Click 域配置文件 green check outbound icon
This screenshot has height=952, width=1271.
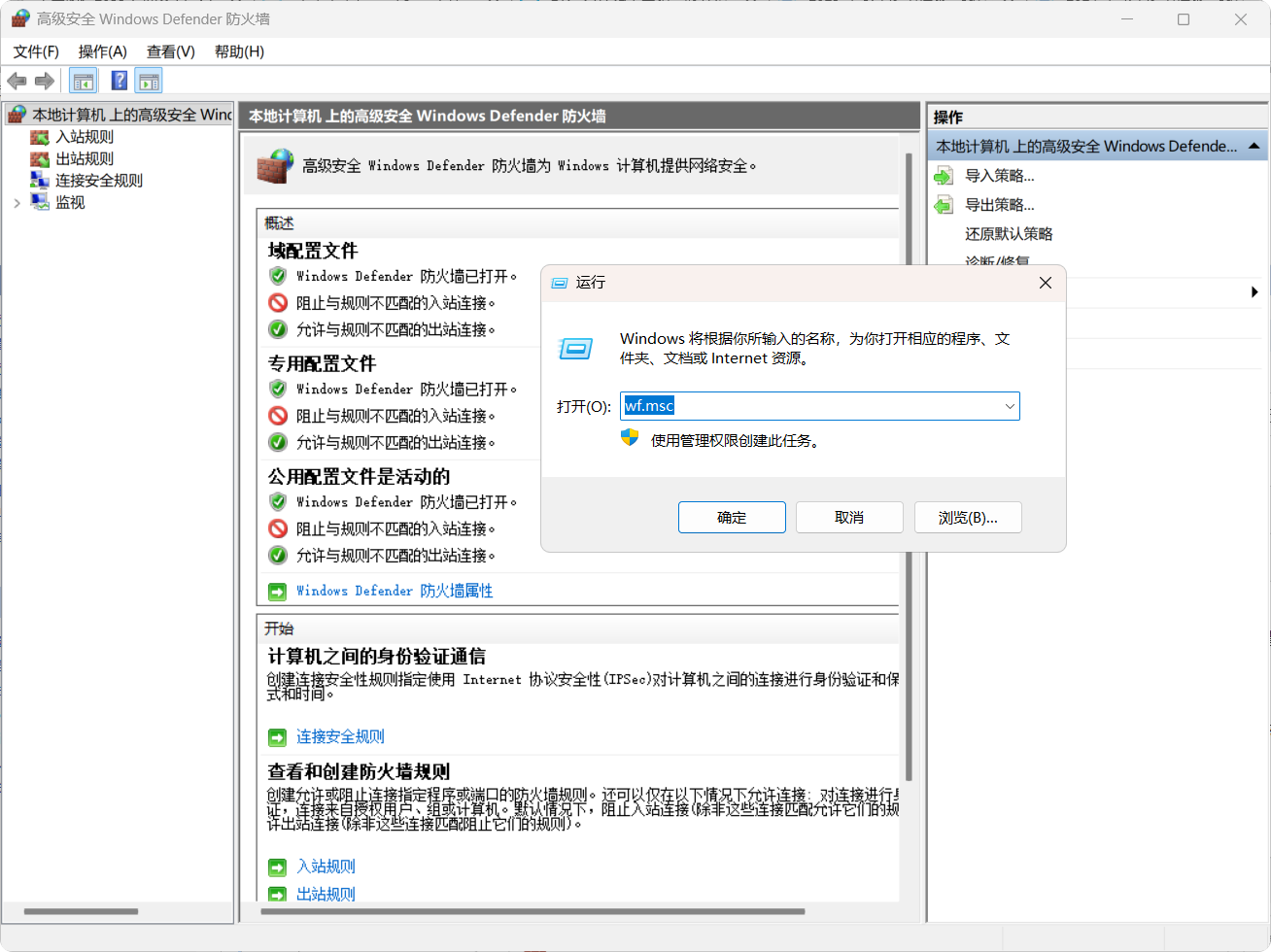coord(278,330)
